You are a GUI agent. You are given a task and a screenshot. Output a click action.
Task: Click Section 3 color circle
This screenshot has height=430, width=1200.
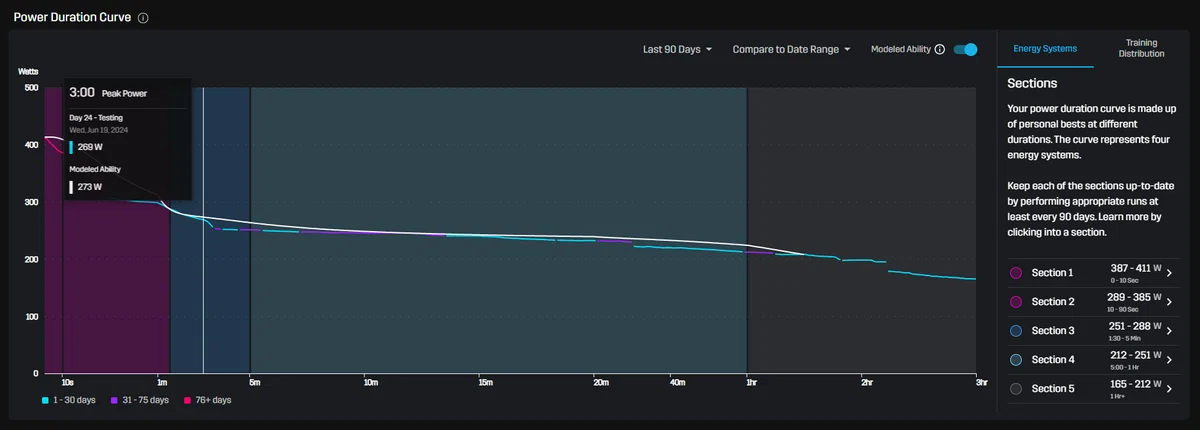click(x=1016, y=331)
